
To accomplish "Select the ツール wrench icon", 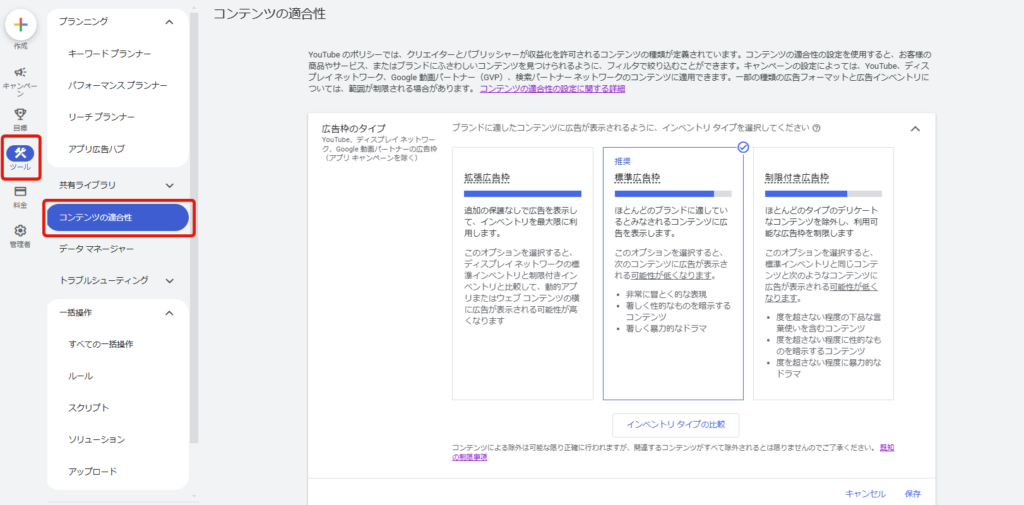I will pyautogui.click(x=20, y=154).
